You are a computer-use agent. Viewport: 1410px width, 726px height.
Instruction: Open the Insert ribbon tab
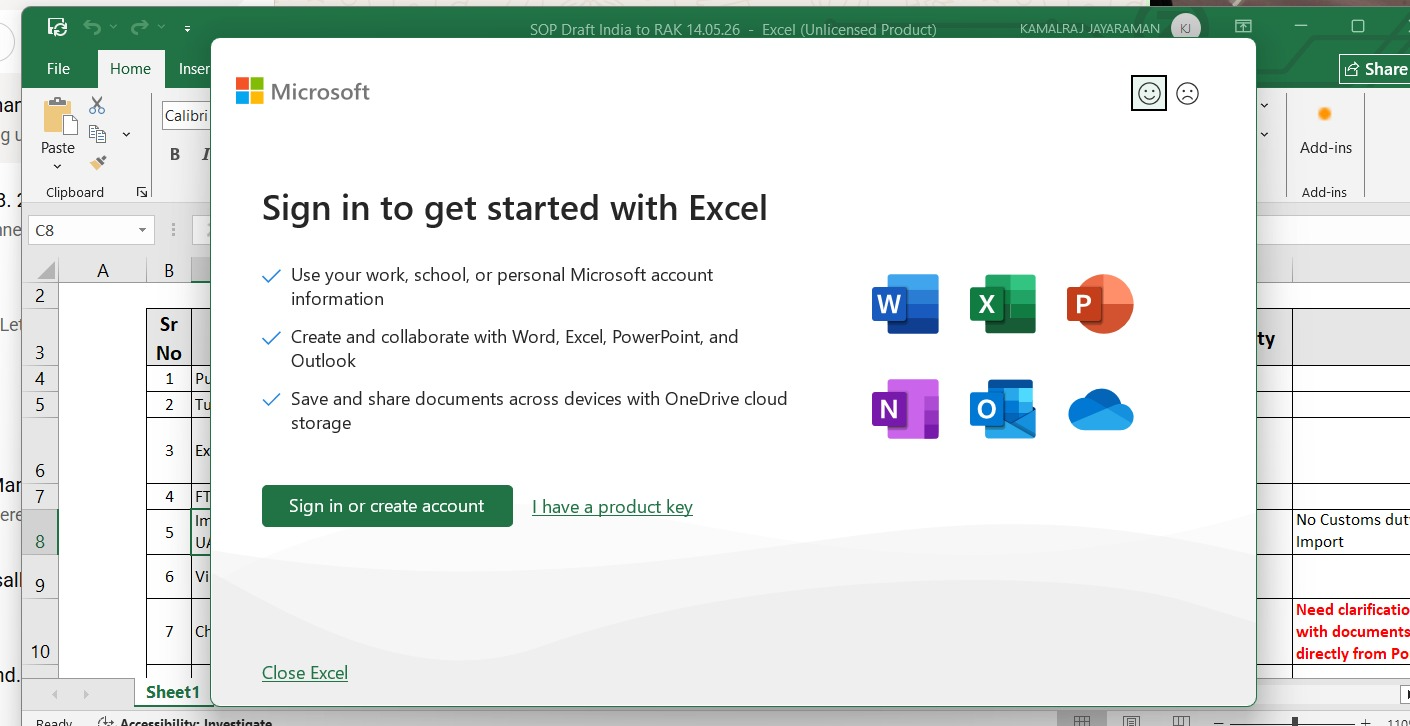(193, 69)
